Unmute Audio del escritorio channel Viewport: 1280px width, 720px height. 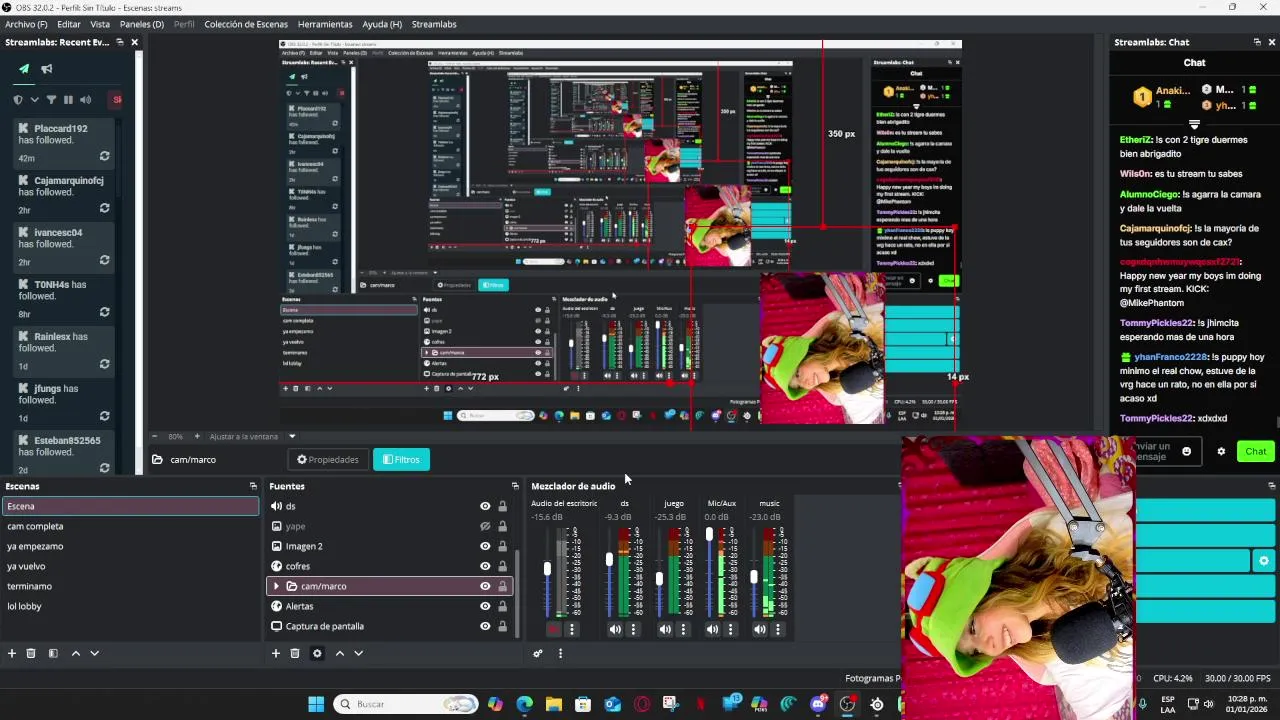[553, 629]
